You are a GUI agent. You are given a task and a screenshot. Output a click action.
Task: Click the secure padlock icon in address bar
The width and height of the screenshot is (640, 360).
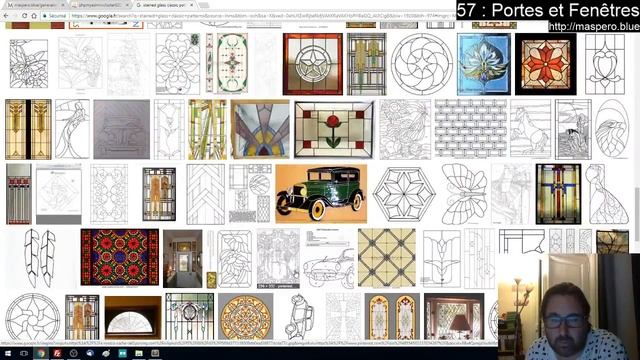[x=45, y=16]
